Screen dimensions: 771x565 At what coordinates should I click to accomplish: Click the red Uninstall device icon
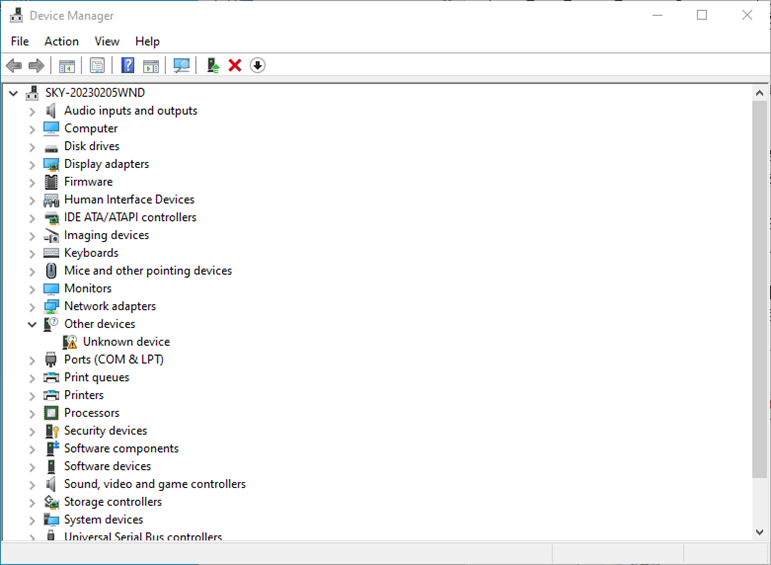pos(235,66)
